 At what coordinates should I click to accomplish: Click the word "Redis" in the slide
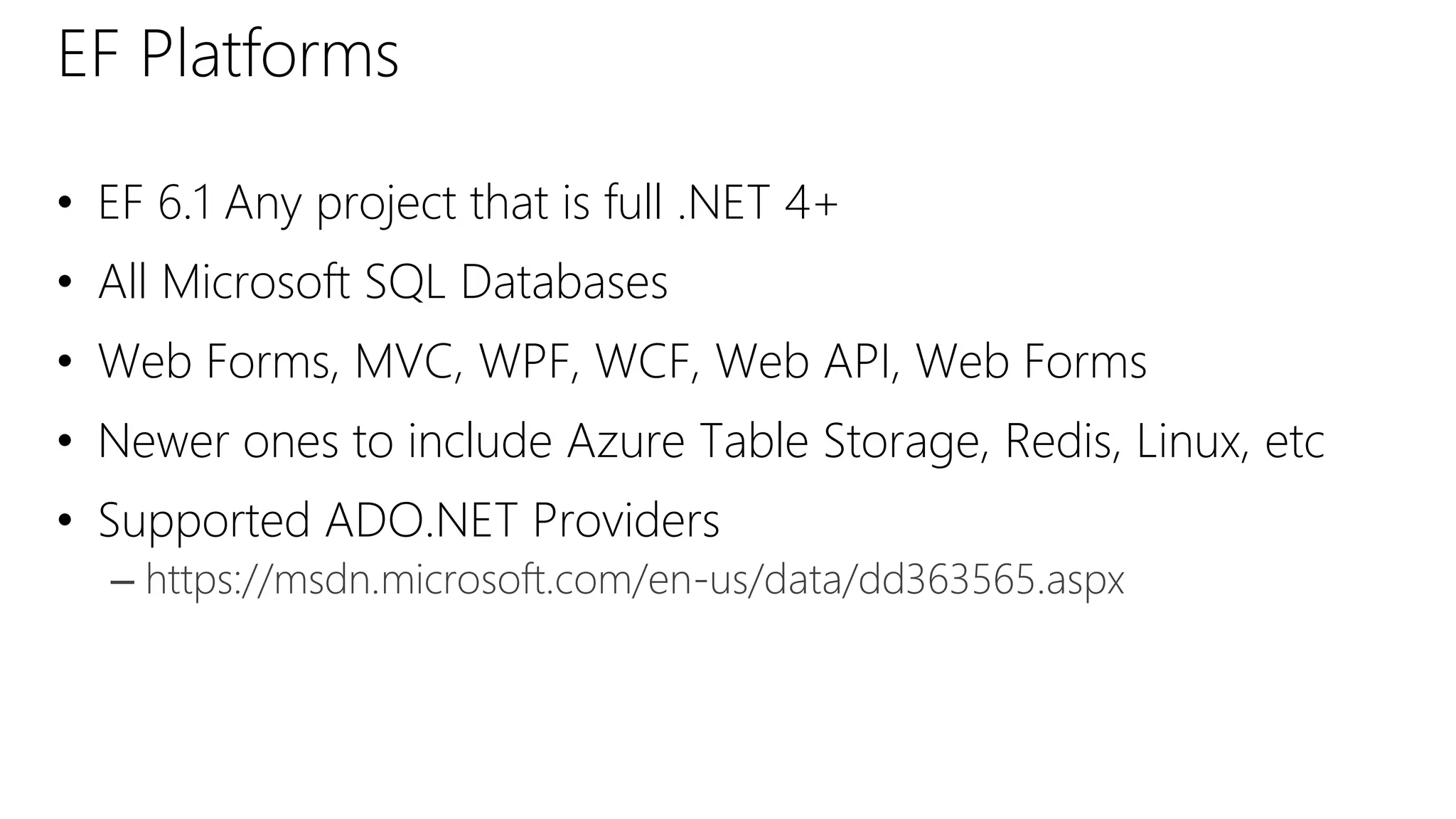point(1062,441)
